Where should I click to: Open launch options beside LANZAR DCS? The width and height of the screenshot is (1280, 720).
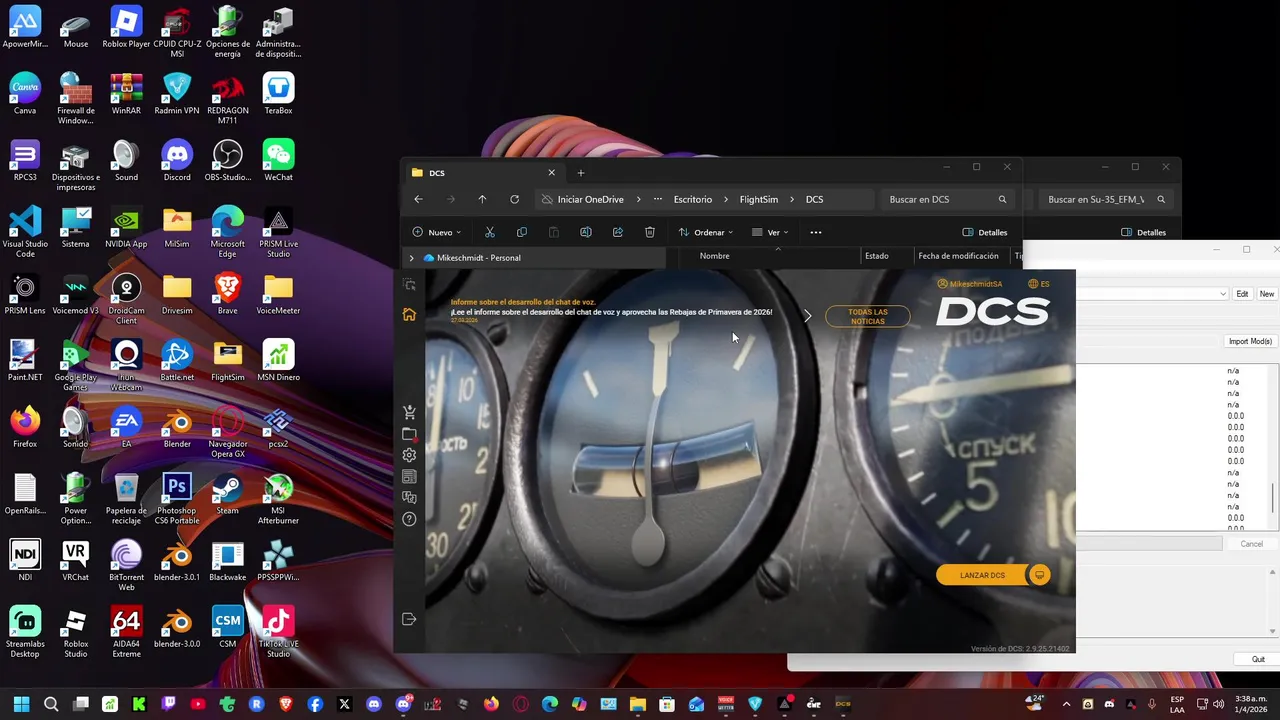pos(1040,575)
